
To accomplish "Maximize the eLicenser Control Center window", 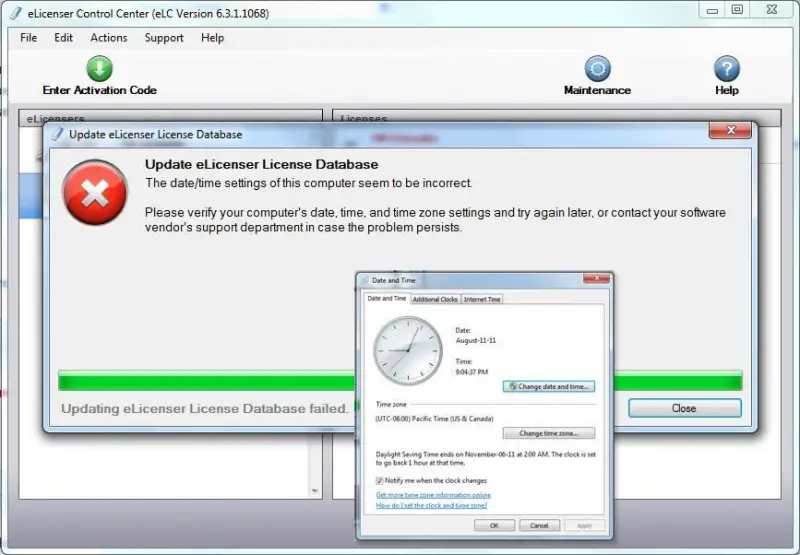I will (x=737, y=10).
